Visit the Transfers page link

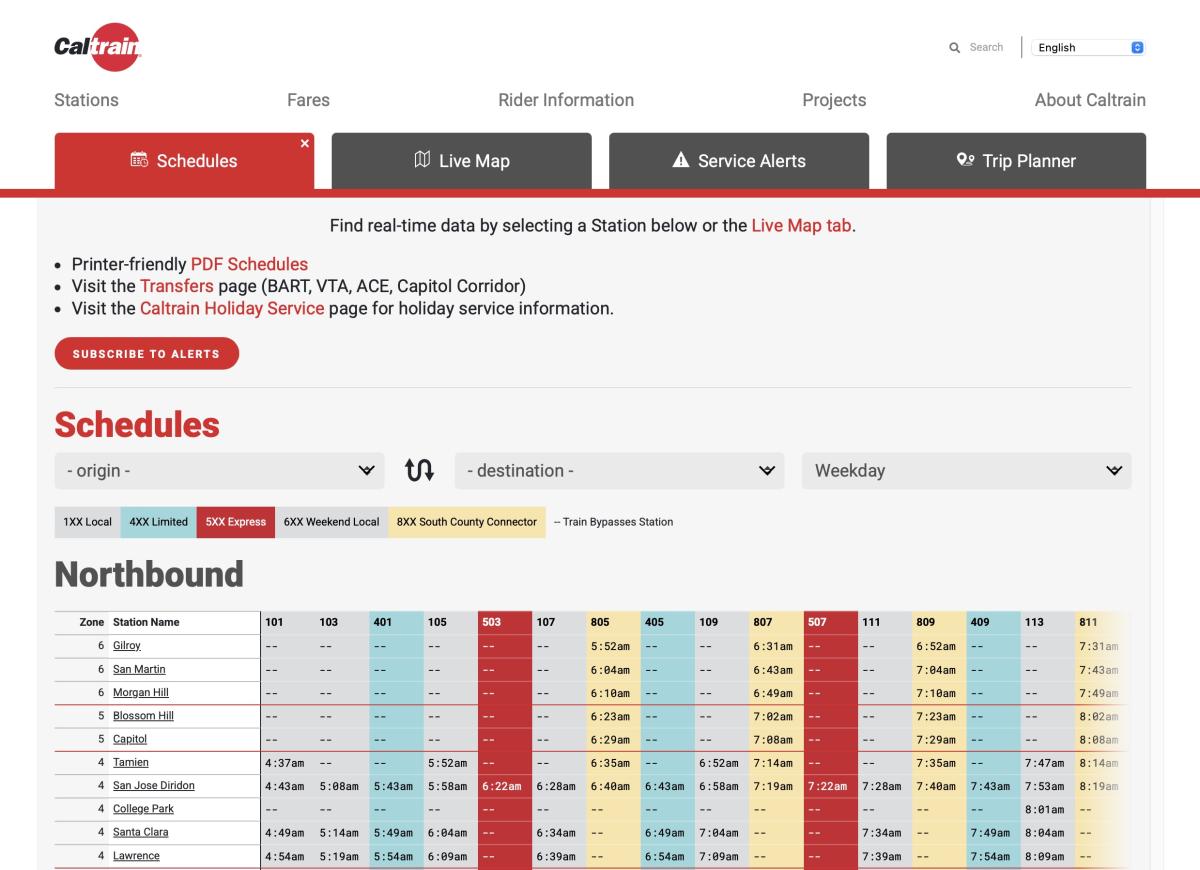177,285
